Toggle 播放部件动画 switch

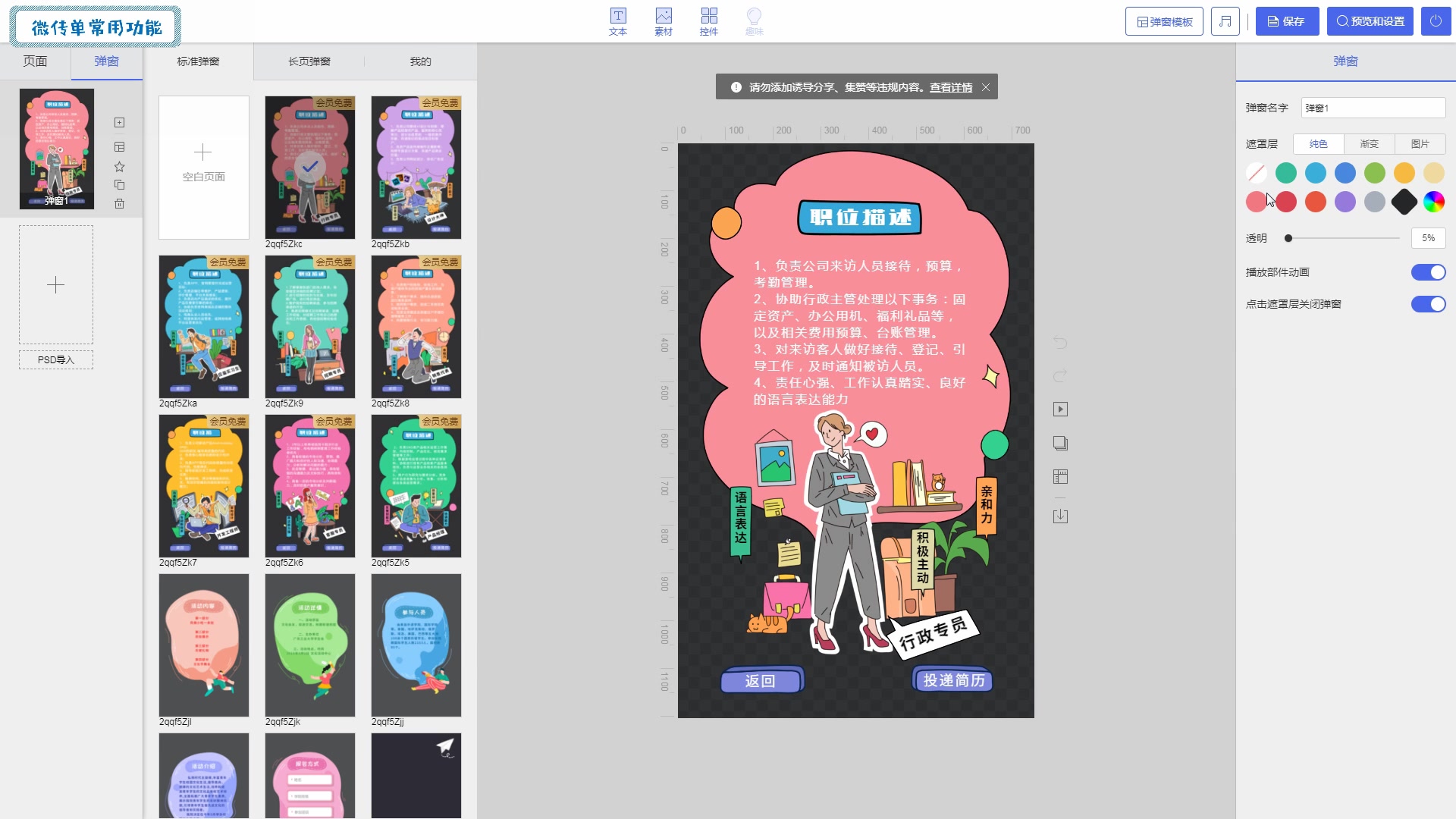point(1428,272)
